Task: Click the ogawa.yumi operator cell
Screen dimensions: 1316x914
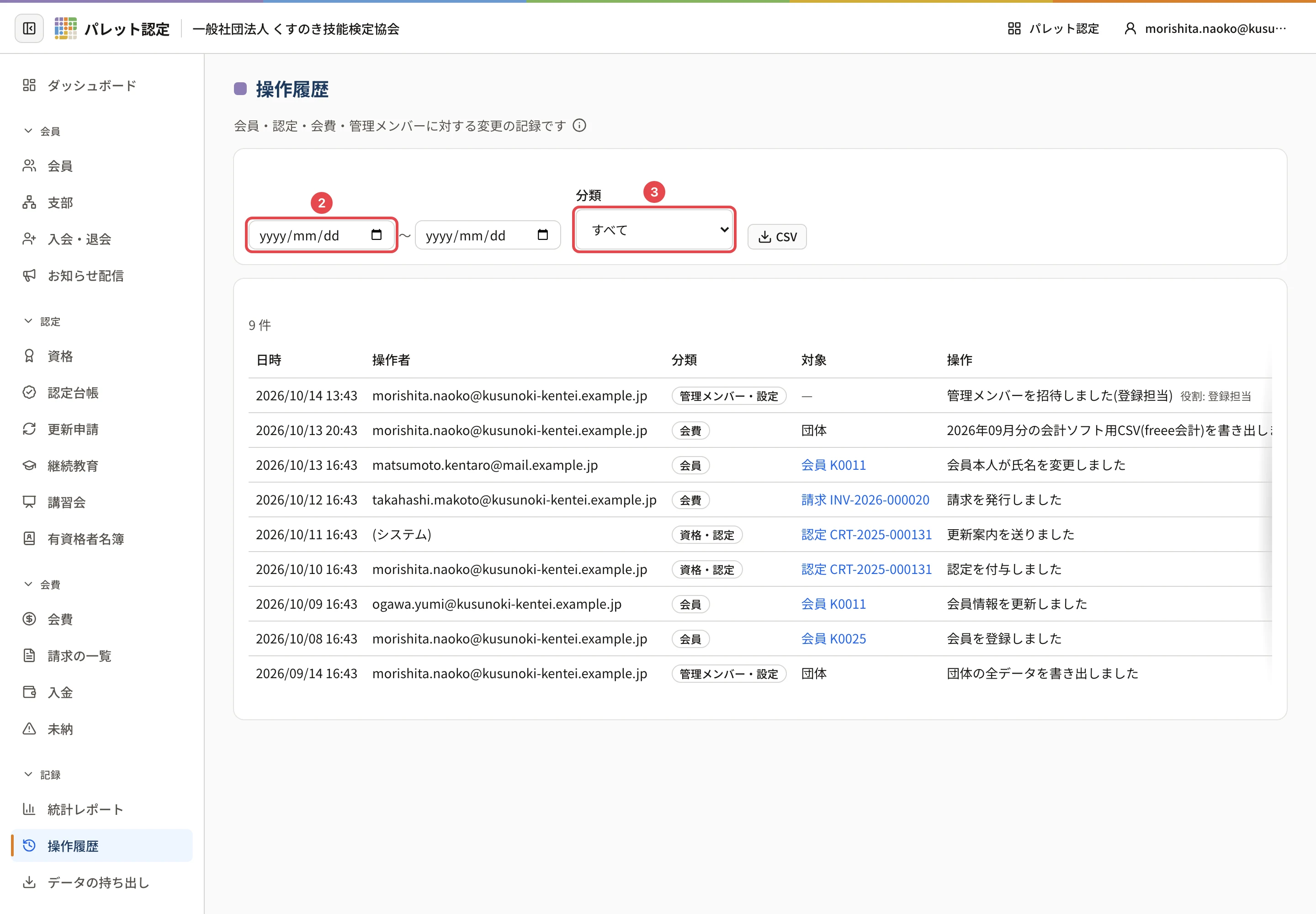Action: coord(497,604)
